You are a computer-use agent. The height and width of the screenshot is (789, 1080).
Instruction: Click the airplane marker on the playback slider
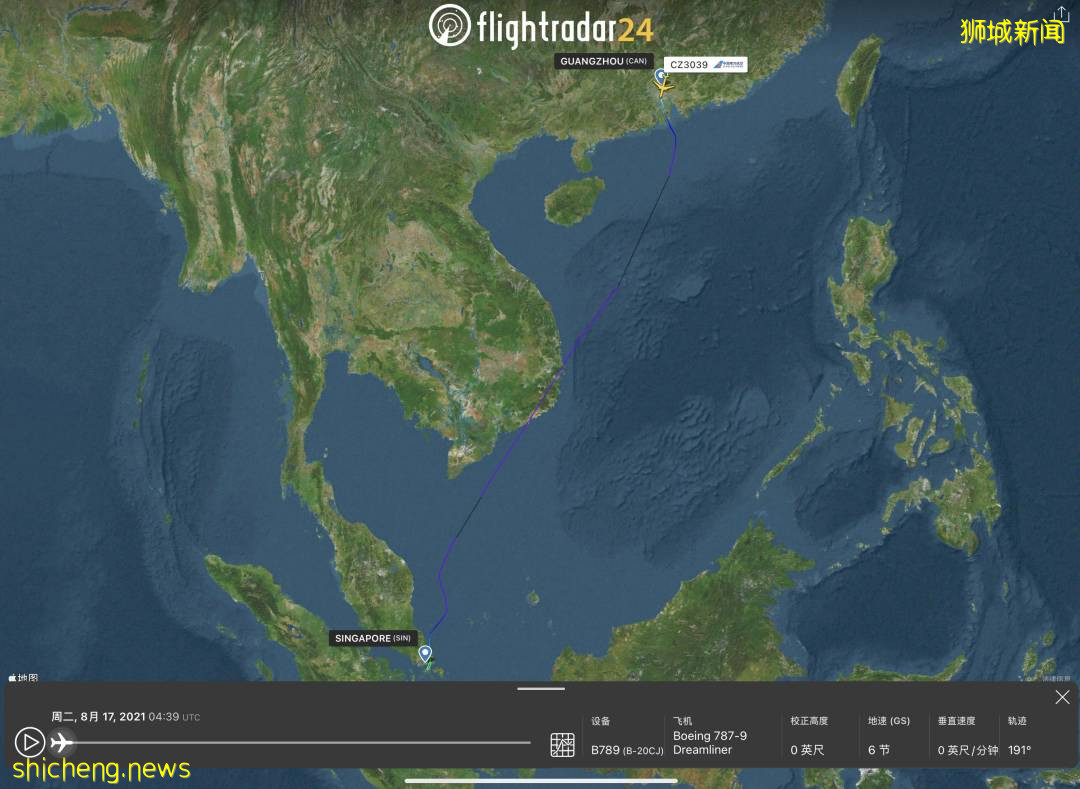pos(62,742)
